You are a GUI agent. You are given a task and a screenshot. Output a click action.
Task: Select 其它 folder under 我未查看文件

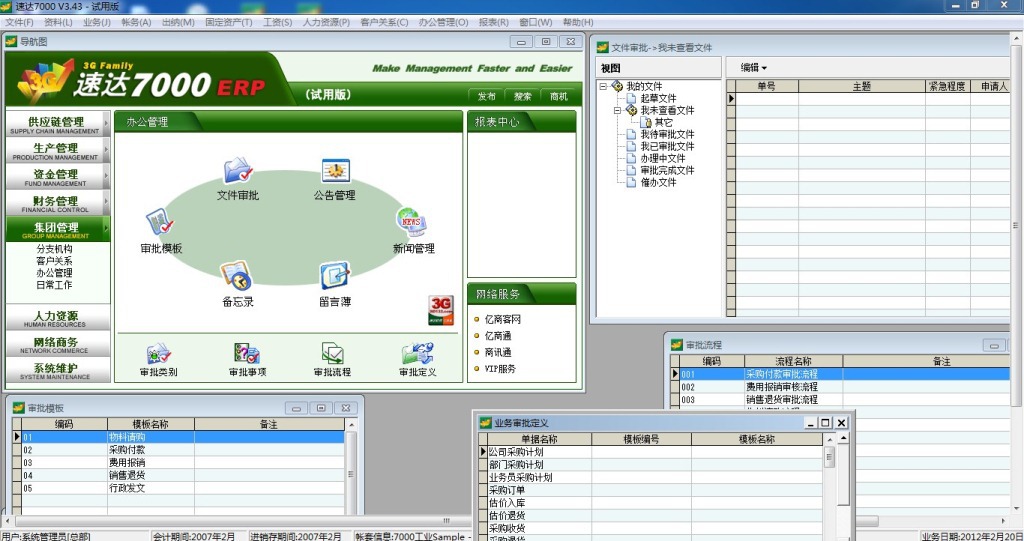[x=664, y=122]
